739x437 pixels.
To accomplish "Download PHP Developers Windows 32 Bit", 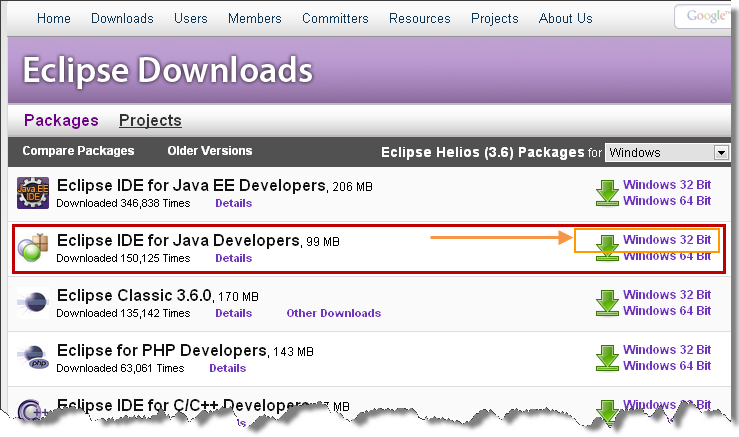I will [667, 350].
